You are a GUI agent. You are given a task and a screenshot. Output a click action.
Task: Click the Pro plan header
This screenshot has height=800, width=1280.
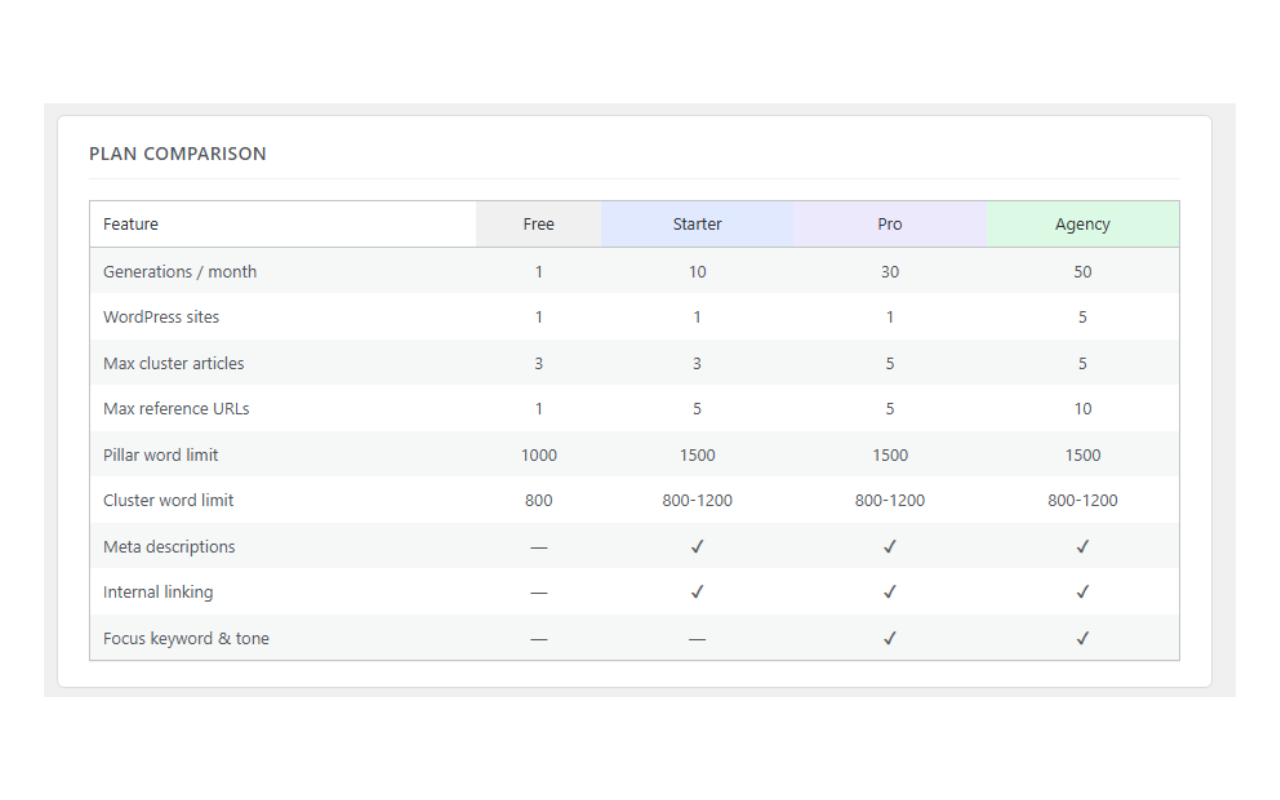(x=890, y=223)
